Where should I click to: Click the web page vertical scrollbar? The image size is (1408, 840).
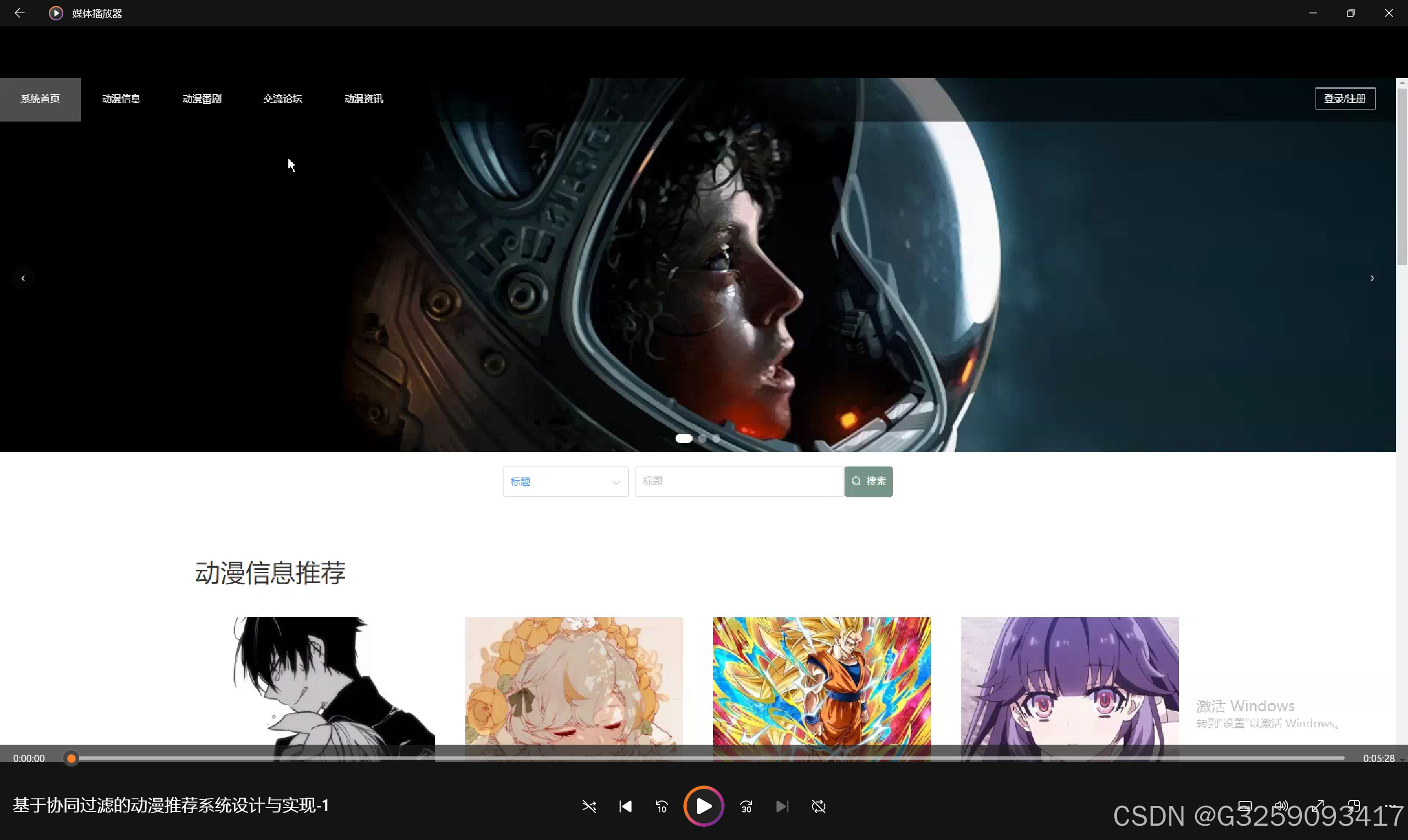coord(1402,175)
